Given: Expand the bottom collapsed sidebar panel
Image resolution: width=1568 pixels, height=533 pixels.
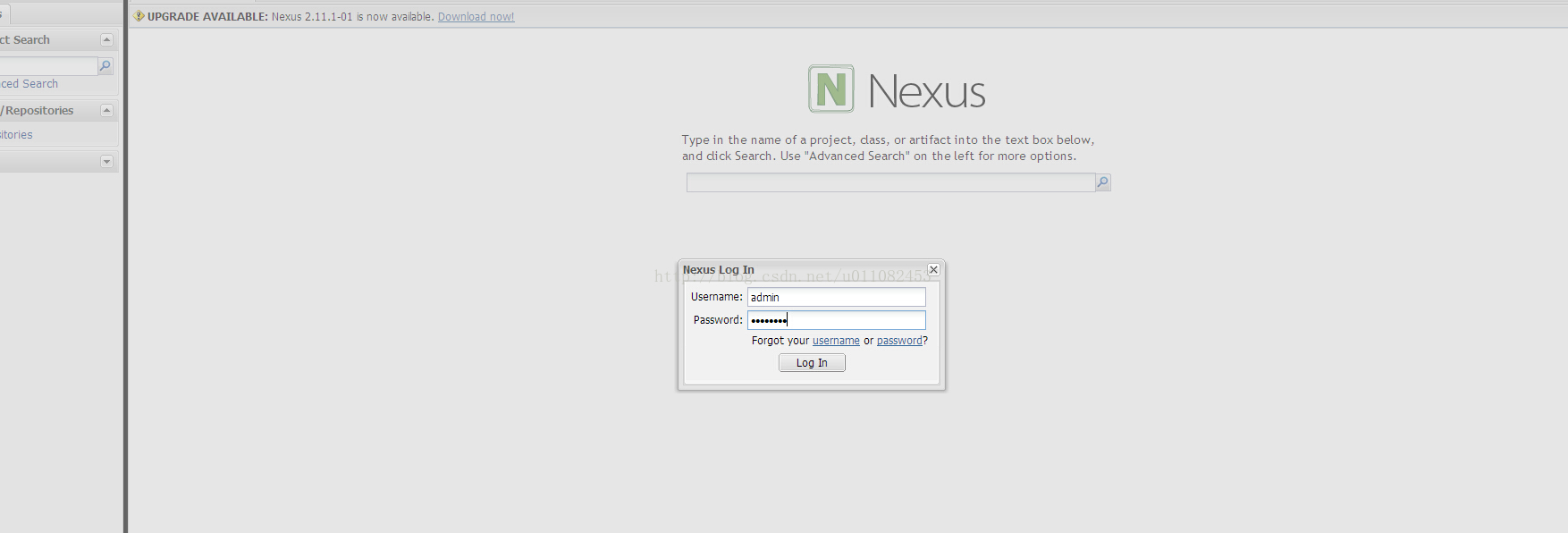Looking at the screenshot, I should [x=106, y=162].
